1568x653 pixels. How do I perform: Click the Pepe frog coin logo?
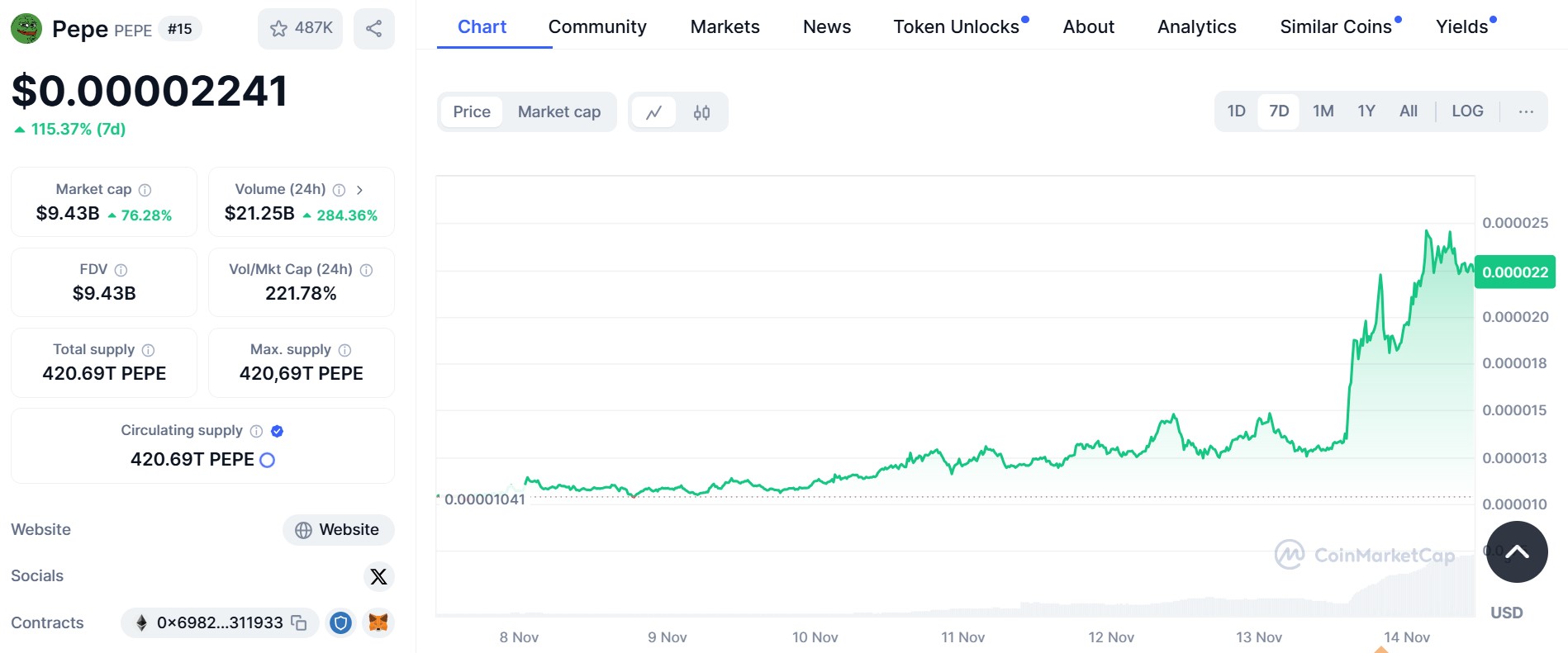(26, 29)
